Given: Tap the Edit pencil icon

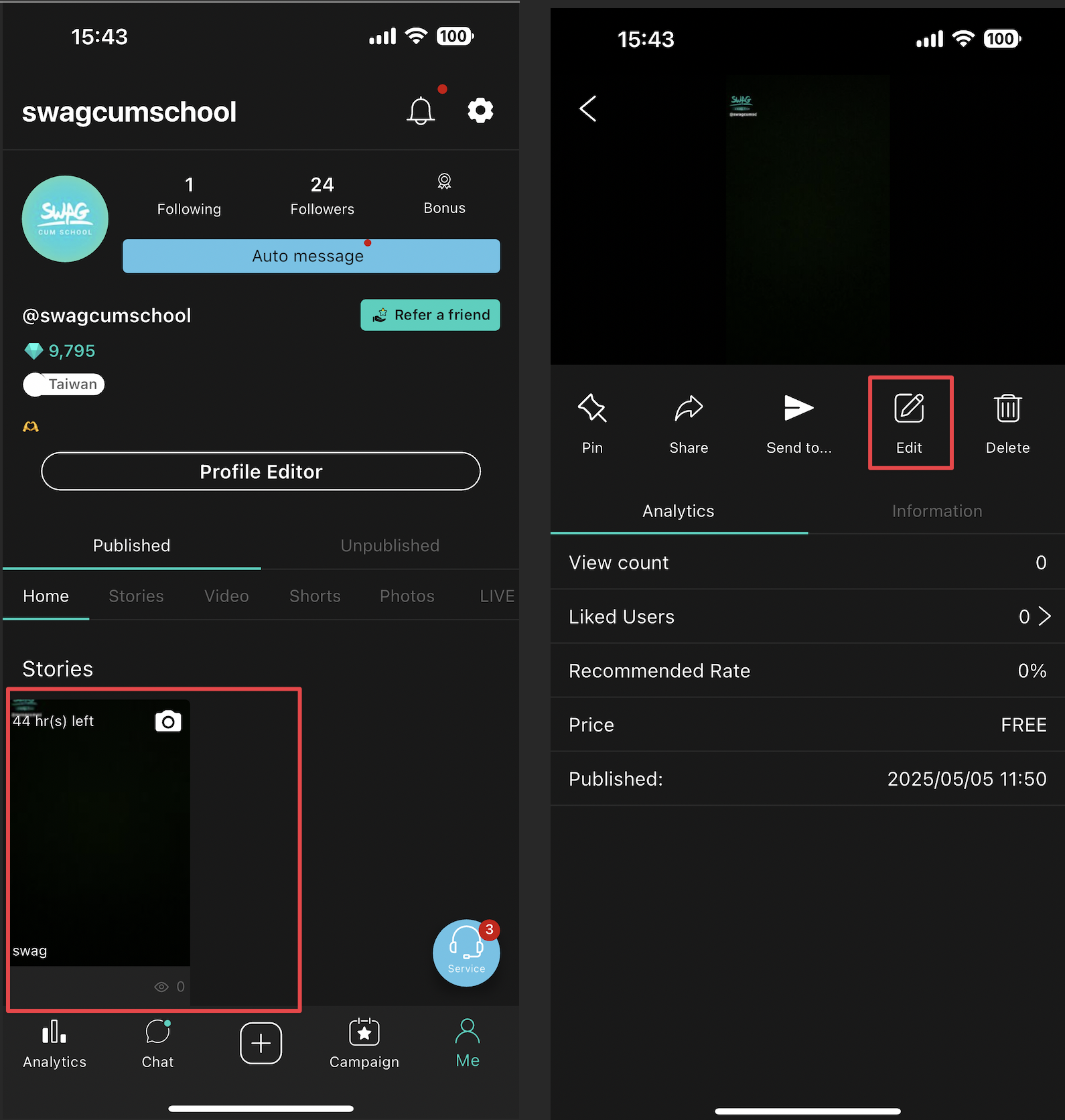Looking at the screenshot, I should tap(909, 409).
